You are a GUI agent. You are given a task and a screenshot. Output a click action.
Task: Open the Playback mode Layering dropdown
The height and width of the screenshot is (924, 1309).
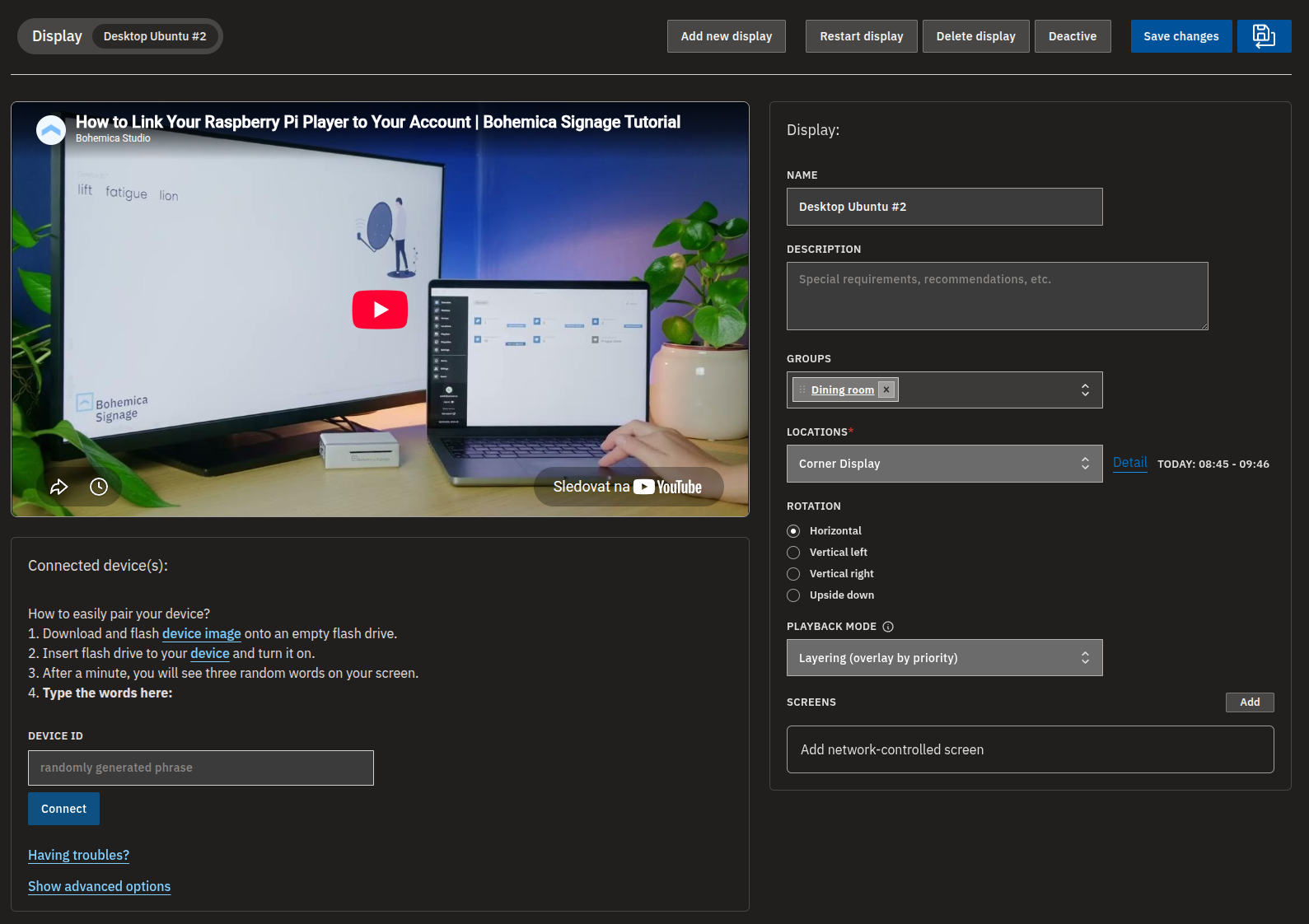(x=945, y=658)
